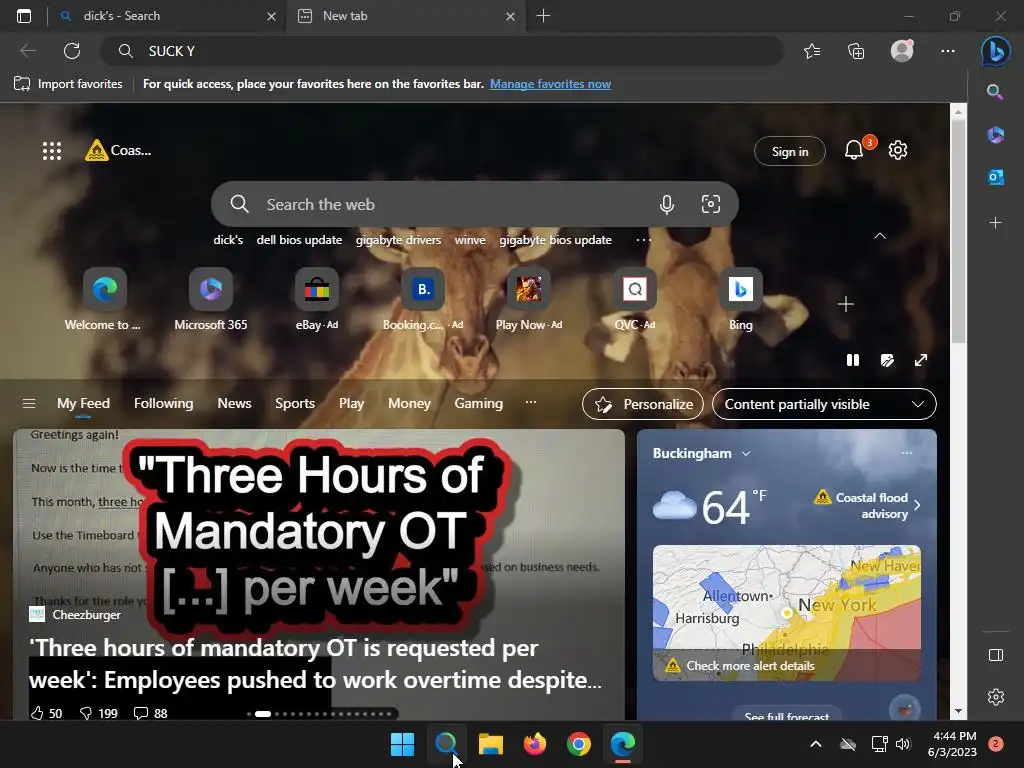Select the Following tab
This screenshot has width=1024, height=768.
coord(163,404)
